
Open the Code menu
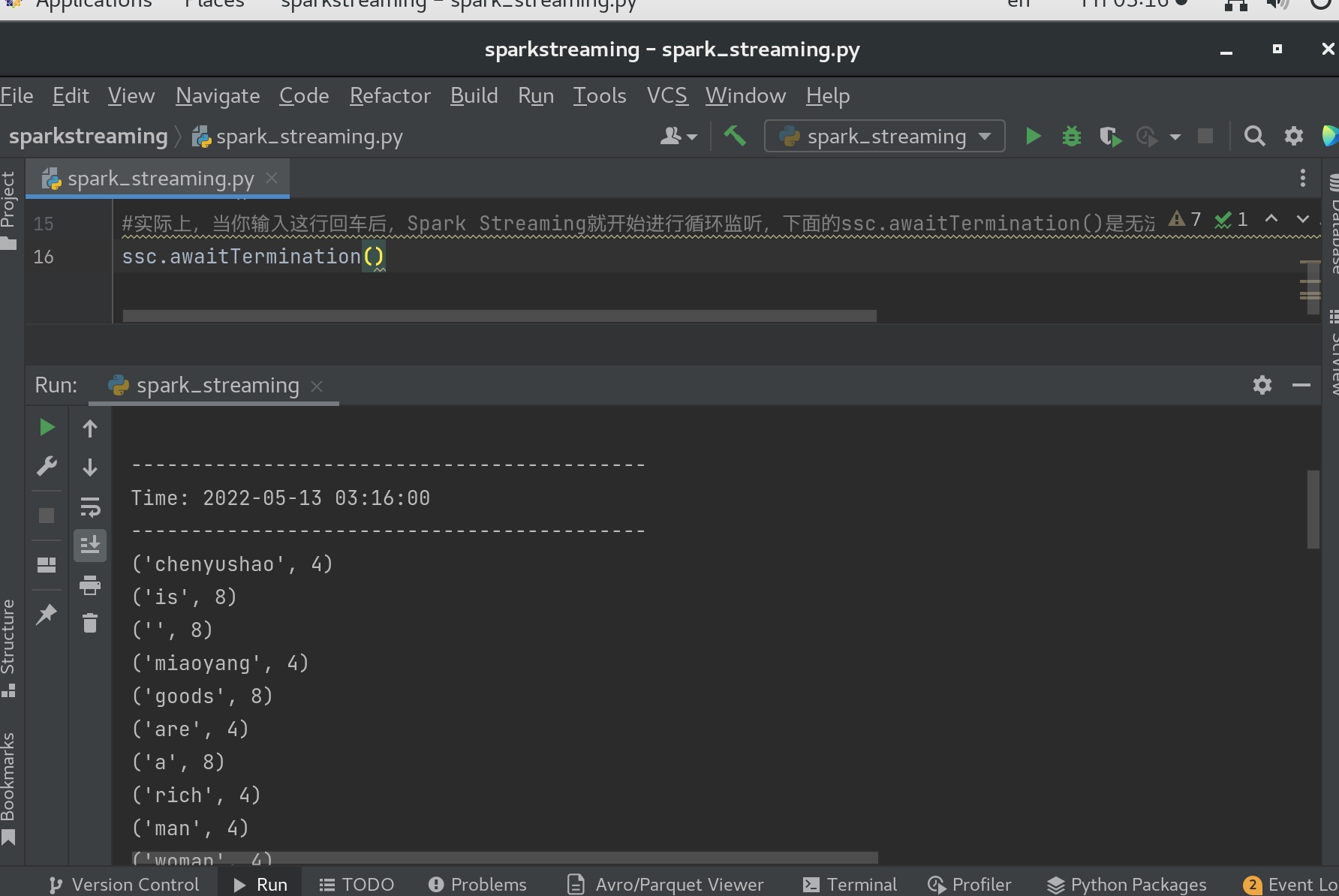tap(304, 95)
